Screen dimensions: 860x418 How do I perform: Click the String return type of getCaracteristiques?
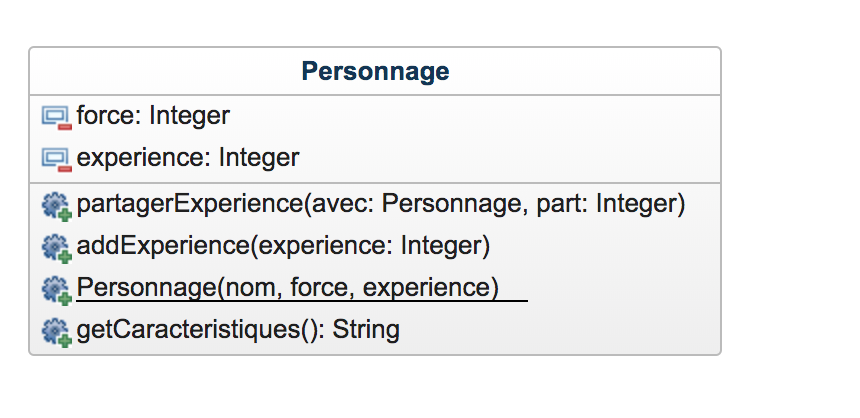366,330
